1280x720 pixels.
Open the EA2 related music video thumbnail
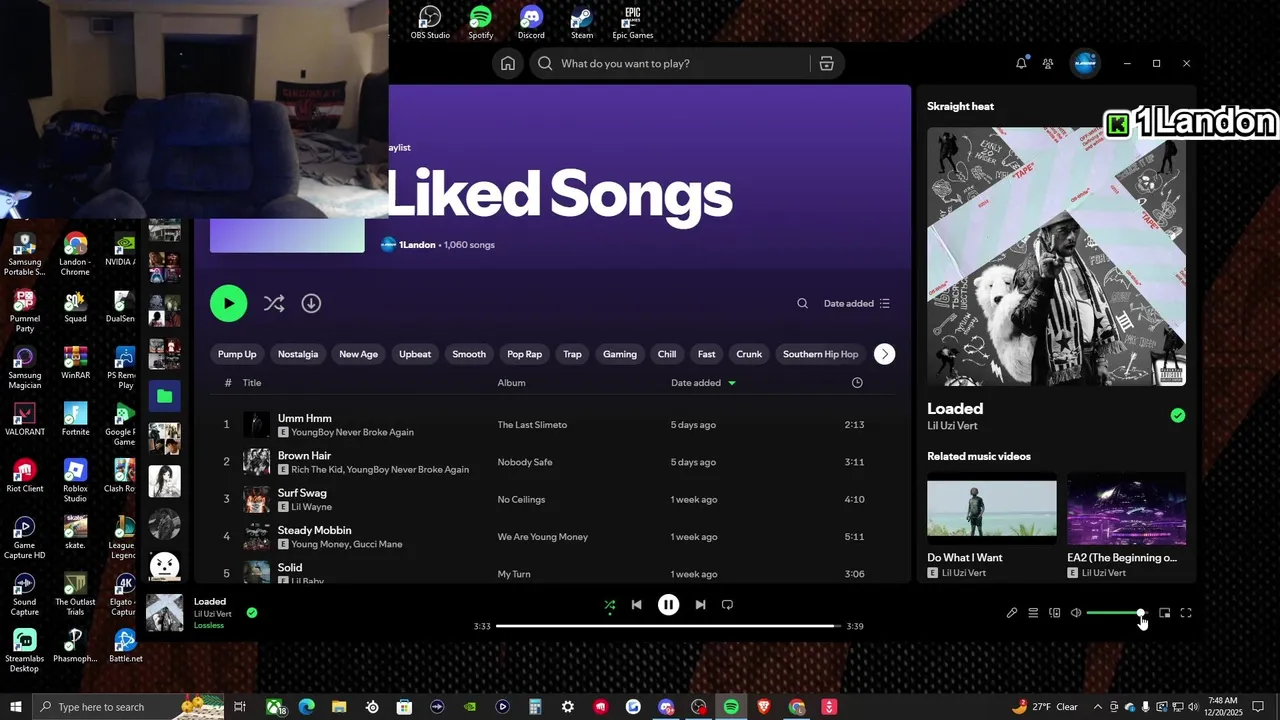coord(1126,509)
